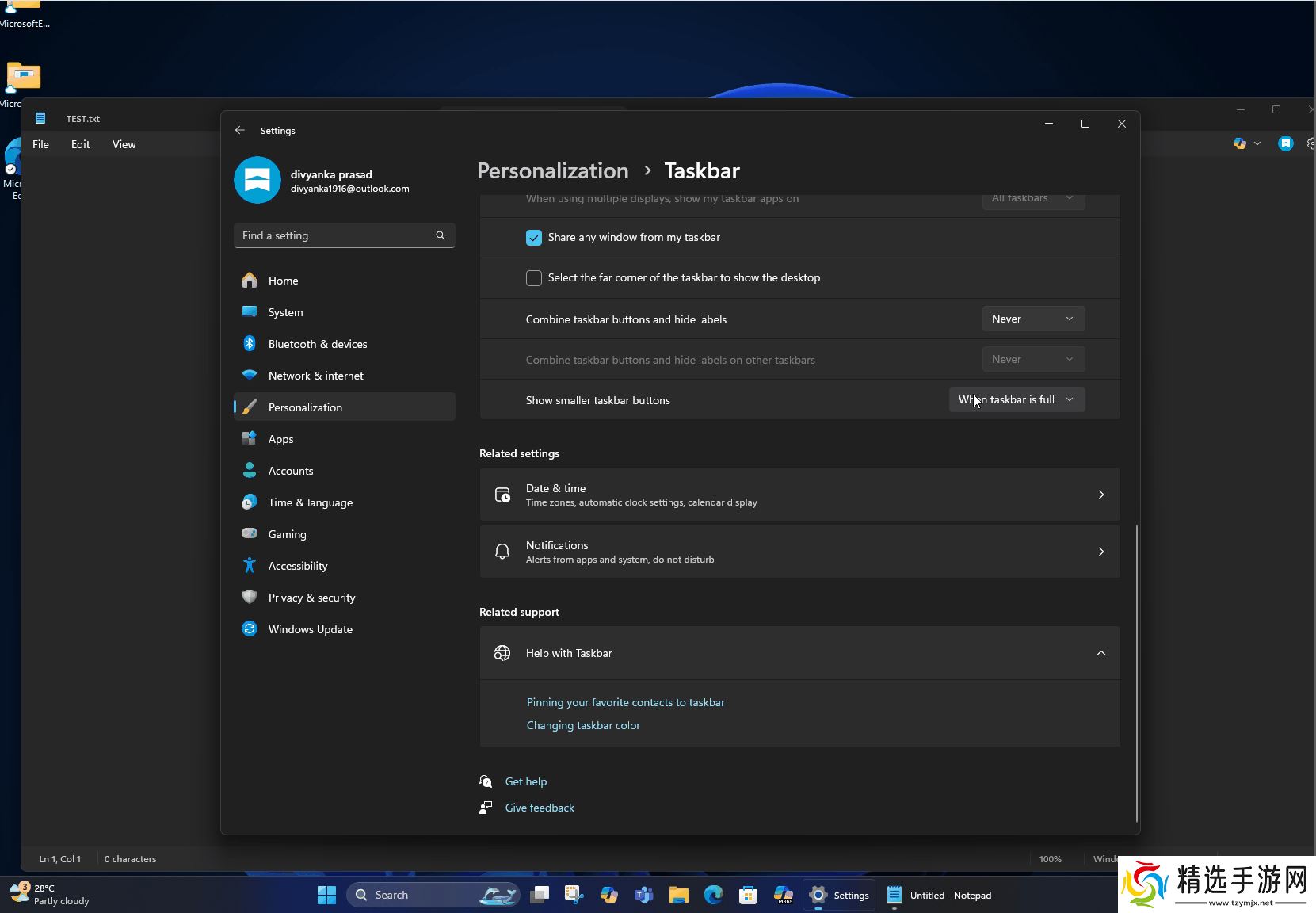
Task: Uncheck Share any window from my taskbar
Action: pyautogui.click(x=534, y=238)
